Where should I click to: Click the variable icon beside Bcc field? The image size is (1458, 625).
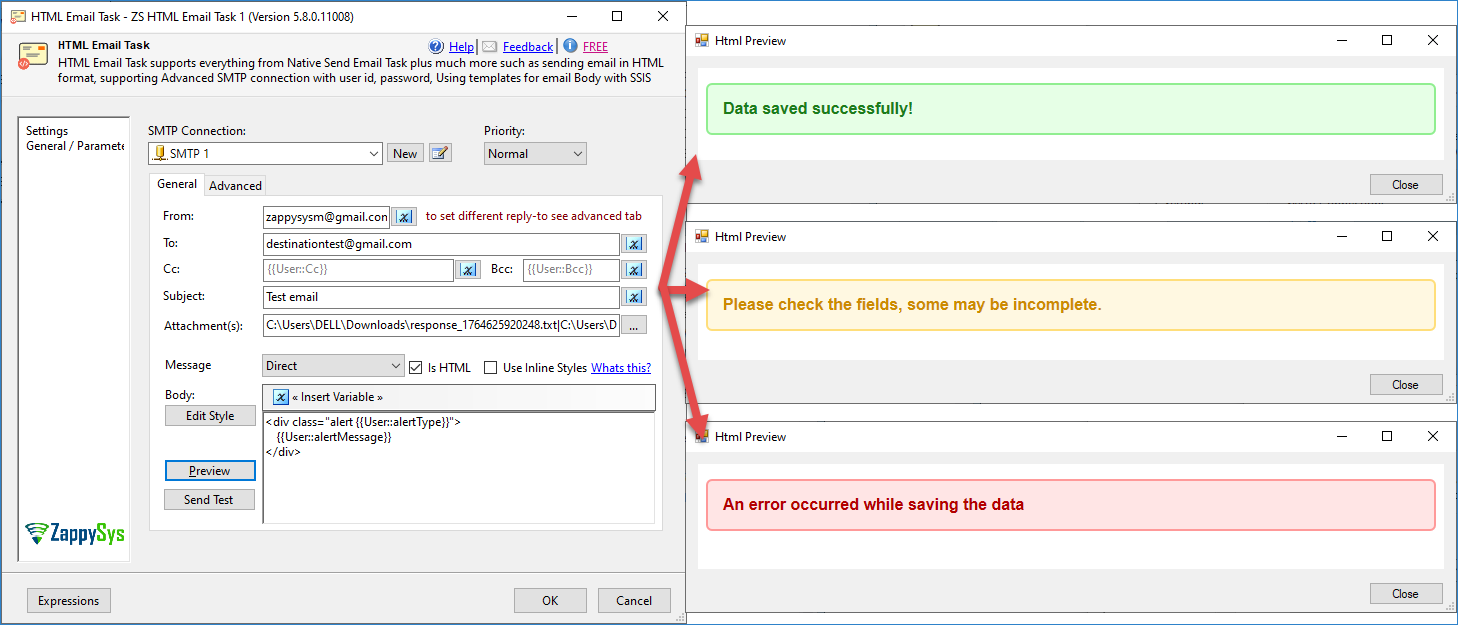[x=634, y=270]
